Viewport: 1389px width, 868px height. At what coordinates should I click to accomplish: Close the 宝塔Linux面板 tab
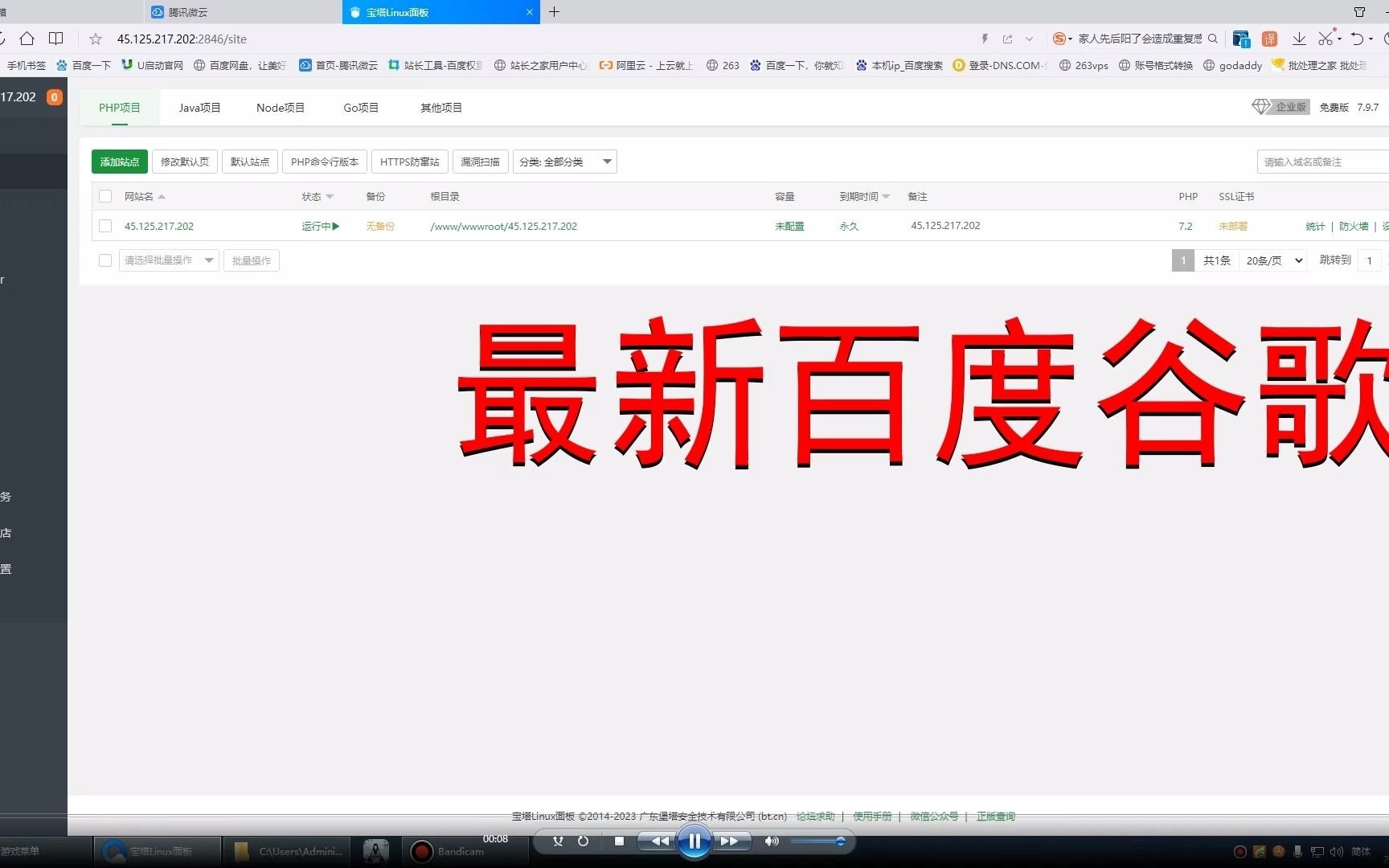click(x=529, y=12)
